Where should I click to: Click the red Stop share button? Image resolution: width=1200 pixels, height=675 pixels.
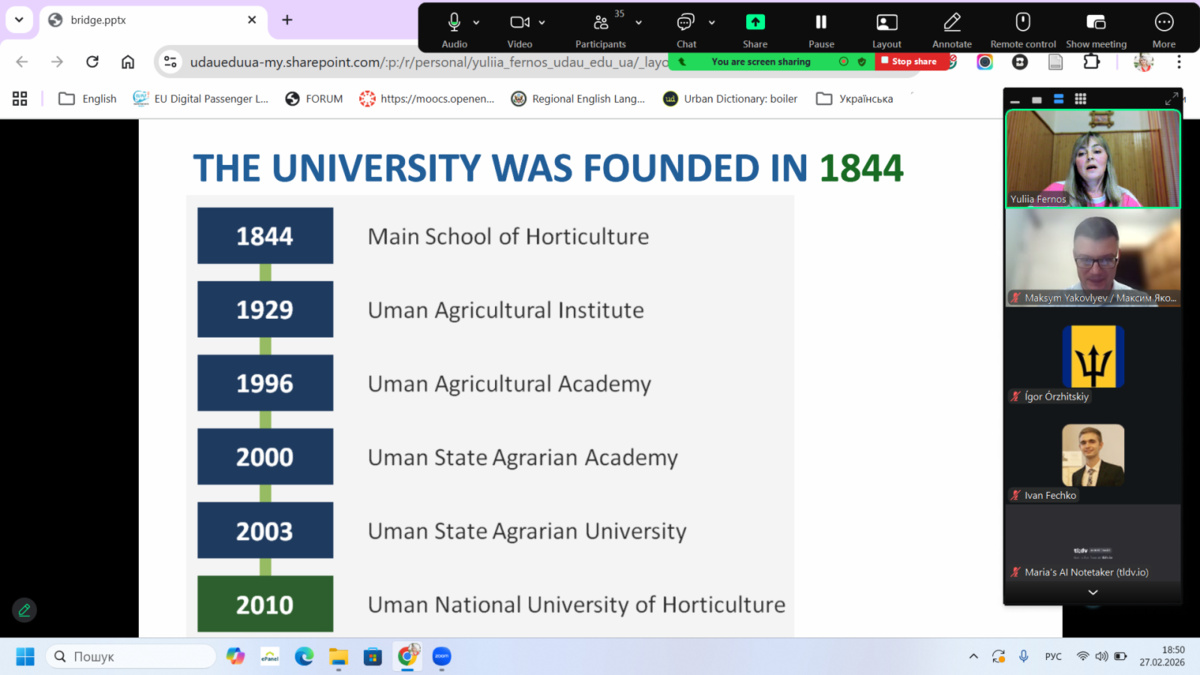pos(909,62)
